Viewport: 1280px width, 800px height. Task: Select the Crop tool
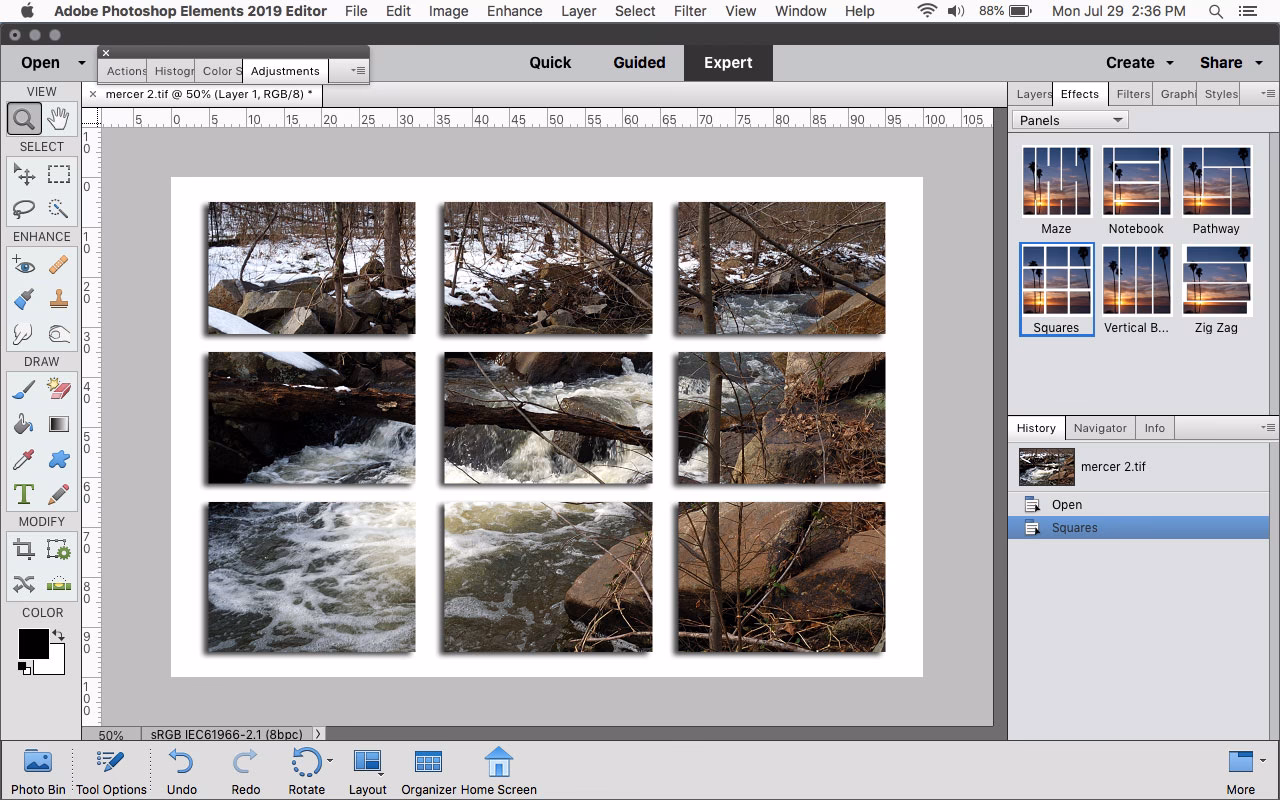click(24, 548)
